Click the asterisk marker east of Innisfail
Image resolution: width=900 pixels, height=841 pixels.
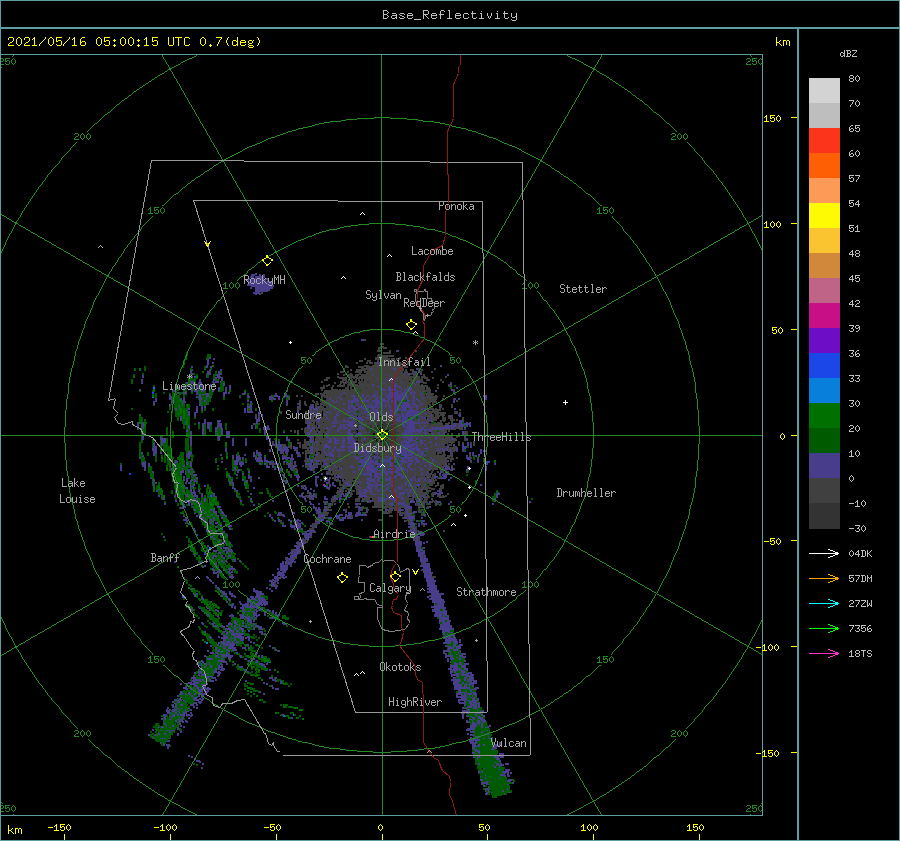[x=475, y=343]
